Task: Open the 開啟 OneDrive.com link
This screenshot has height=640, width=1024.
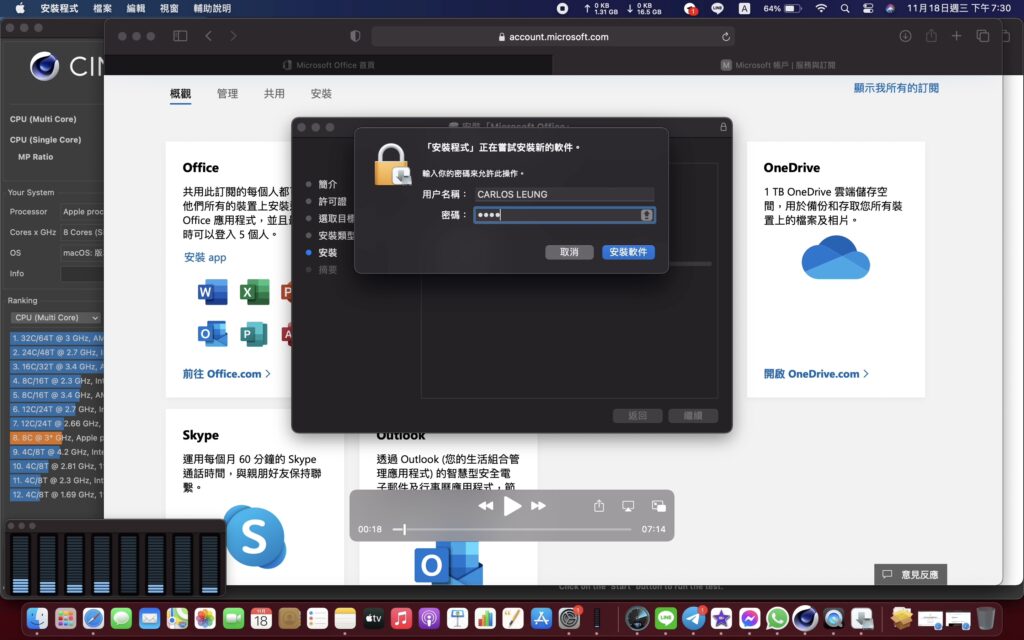Action: [x=816, y=374]
